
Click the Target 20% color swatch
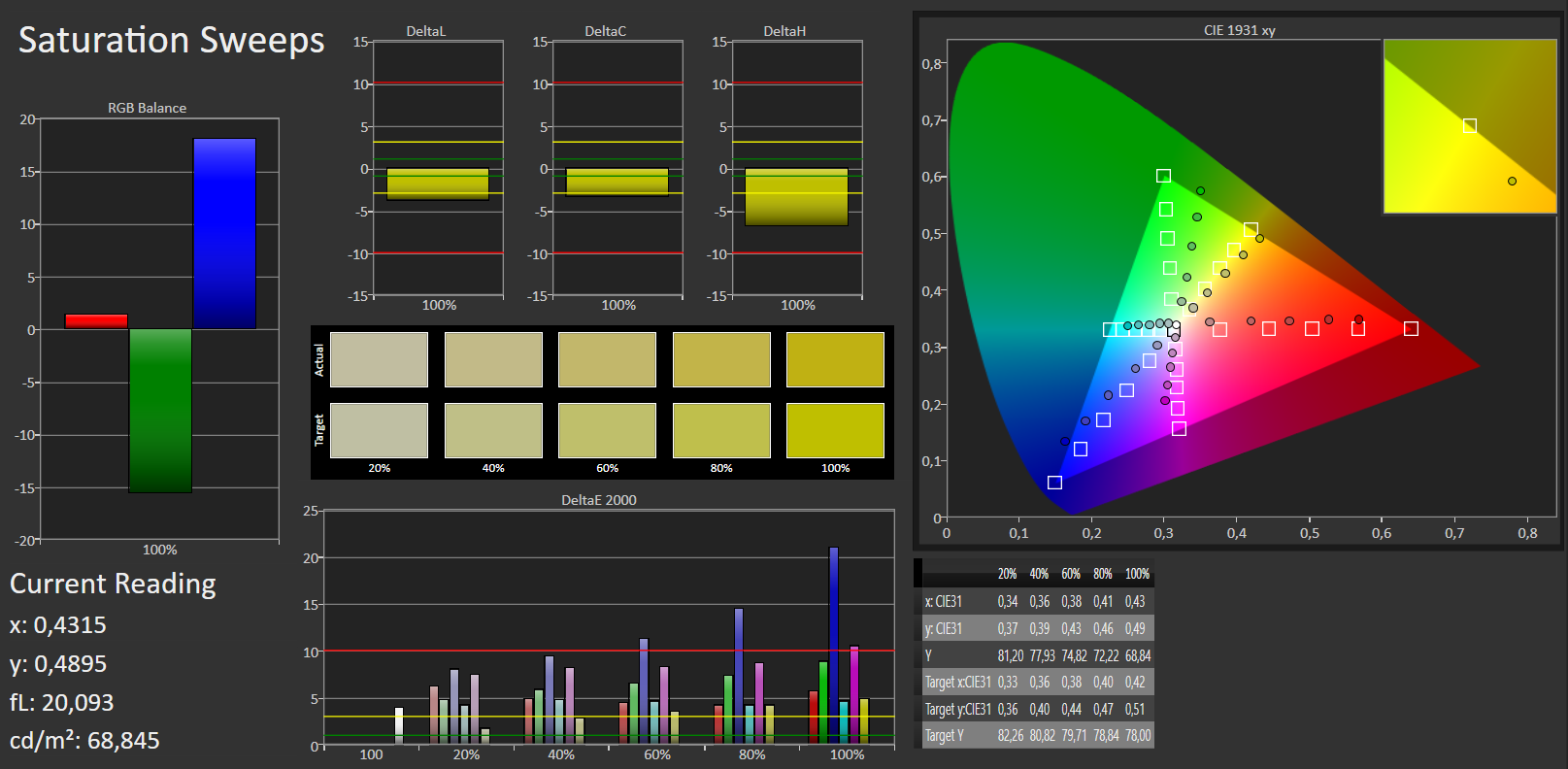tap(379, 430)
